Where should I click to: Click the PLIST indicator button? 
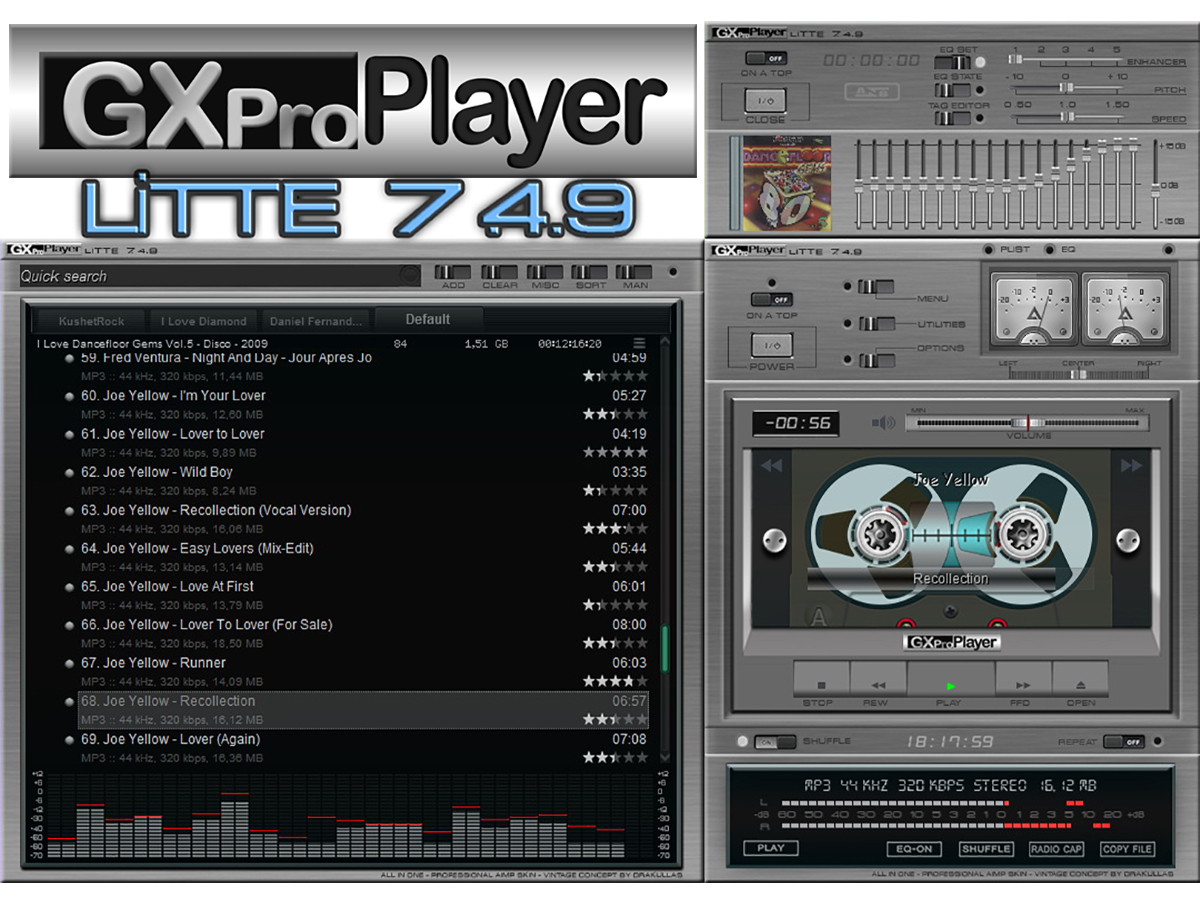(989, 250)
